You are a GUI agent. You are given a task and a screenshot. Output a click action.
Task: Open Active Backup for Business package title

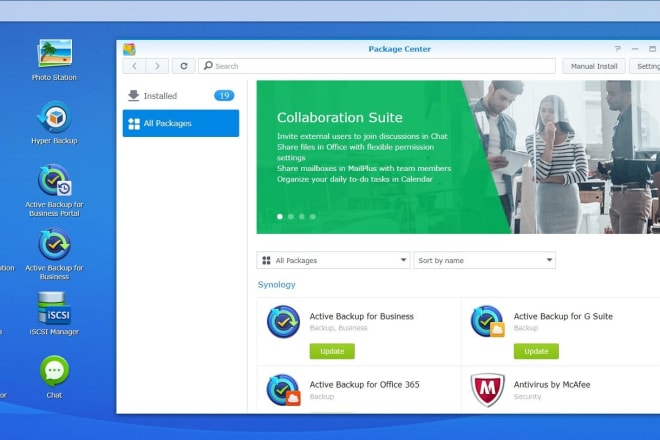pyautogui.click(x=362, y=316)
